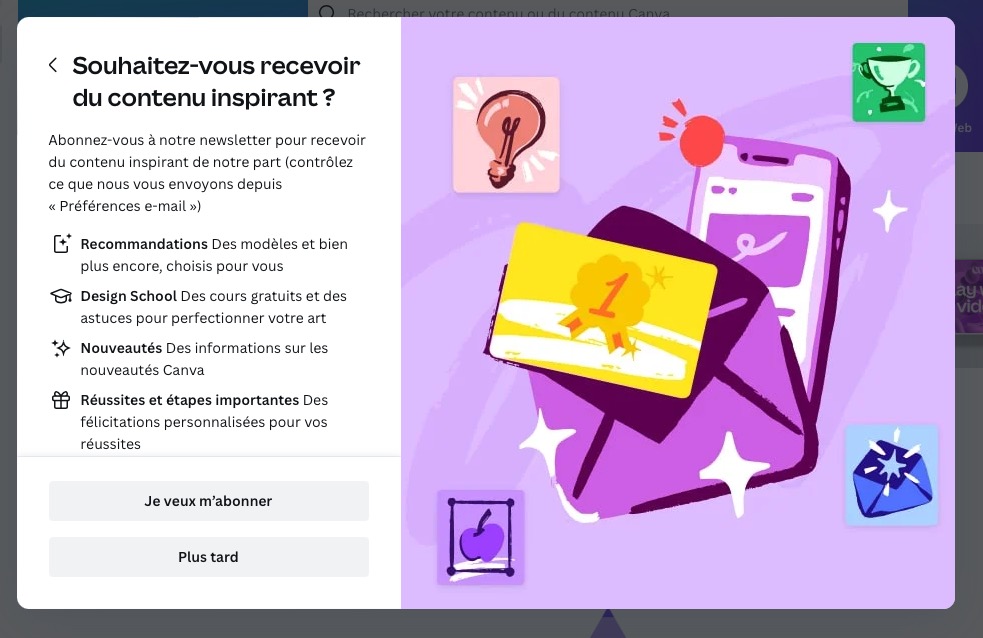983x638 pixels.
Task: Click the blue gem illustration tile
Action: (x=891, y=475)
